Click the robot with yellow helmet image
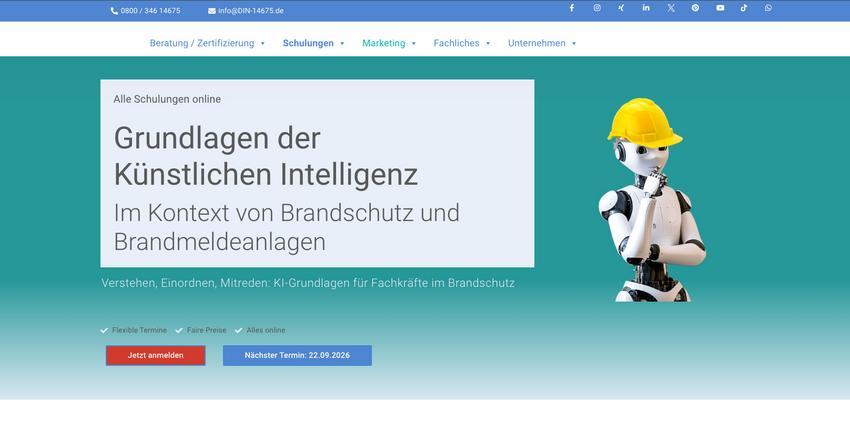 [652, 199]
